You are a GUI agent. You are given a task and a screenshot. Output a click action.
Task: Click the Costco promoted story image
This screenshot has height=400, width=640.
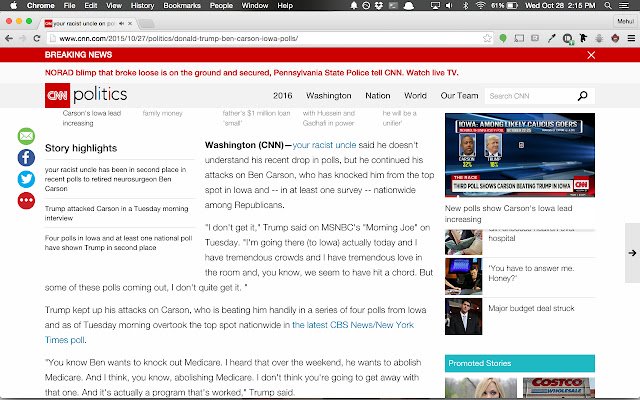coord(559,388)
